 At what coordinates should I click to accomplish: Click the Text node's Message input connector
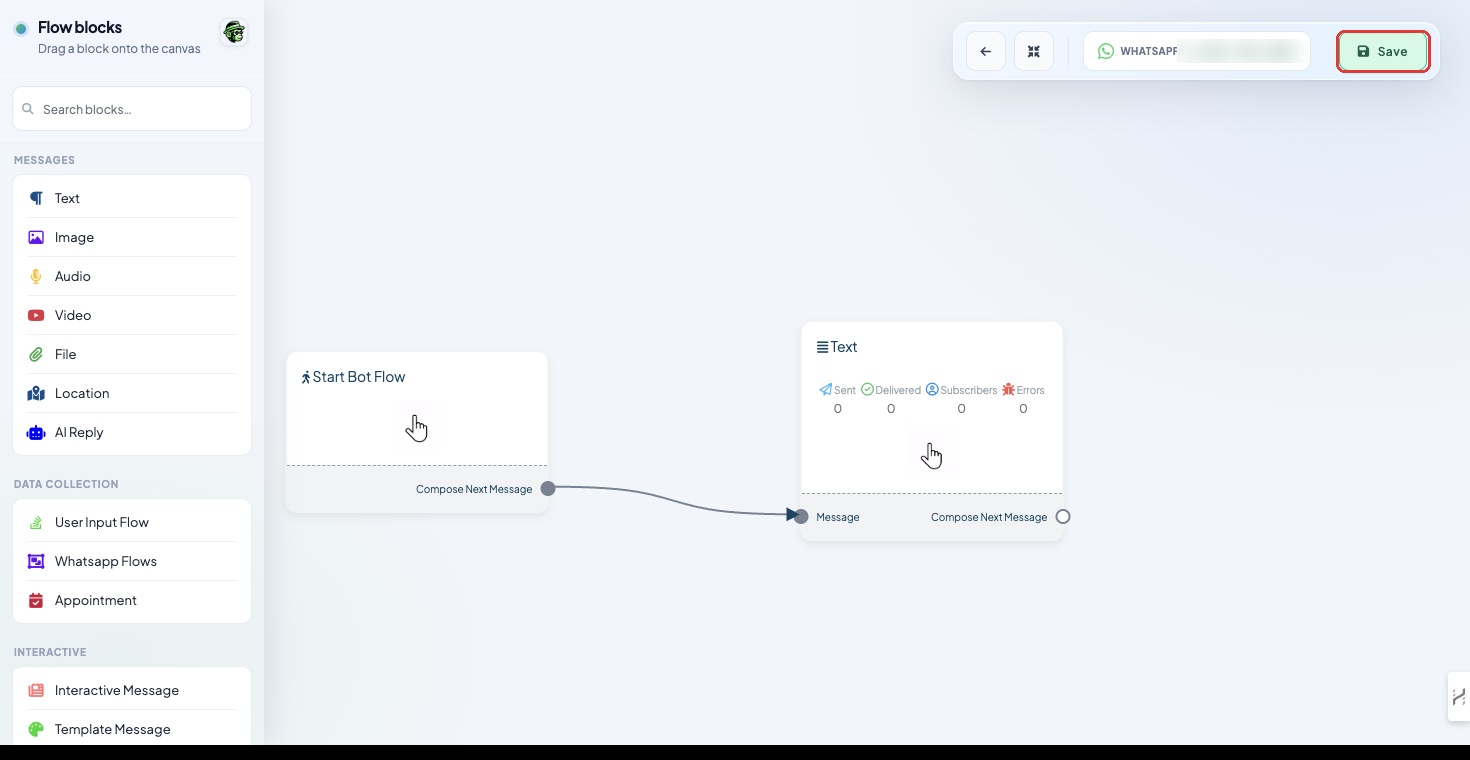801,517
